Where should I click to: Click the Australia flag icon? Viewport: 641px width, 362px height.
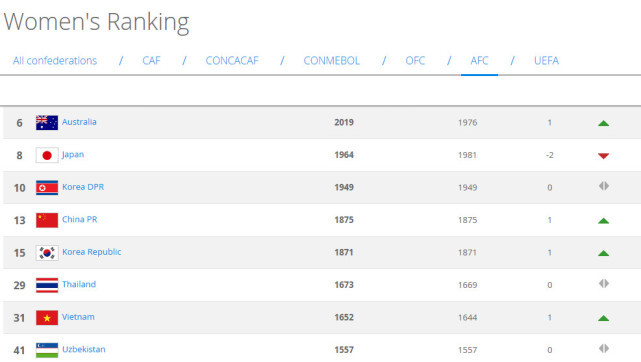tap(47, 123)
